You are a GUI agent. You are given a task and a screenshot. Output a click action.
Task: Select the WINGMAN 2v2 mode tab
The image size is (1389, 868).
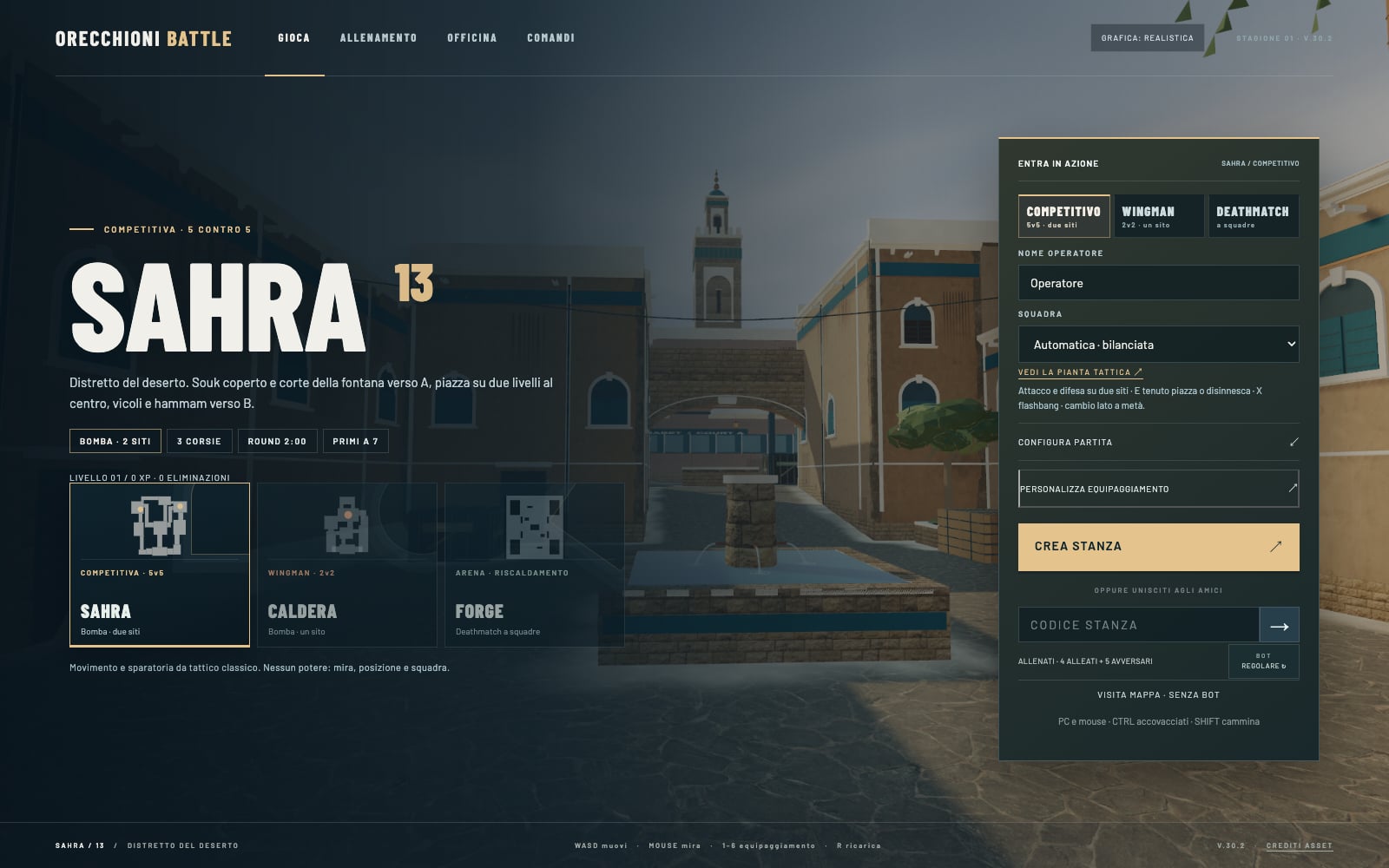1159,216
